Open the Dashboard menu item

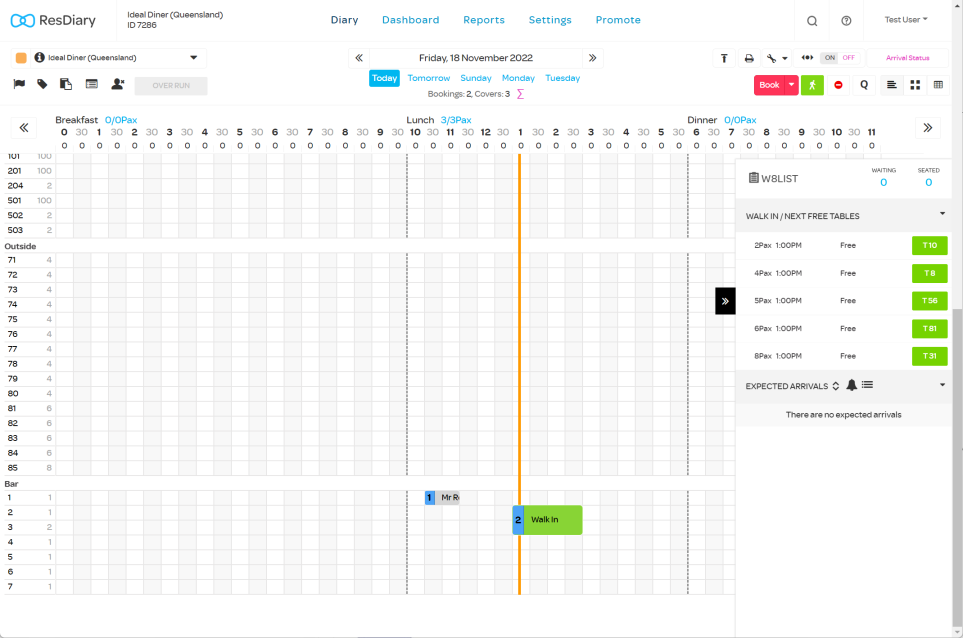(410, 19)
